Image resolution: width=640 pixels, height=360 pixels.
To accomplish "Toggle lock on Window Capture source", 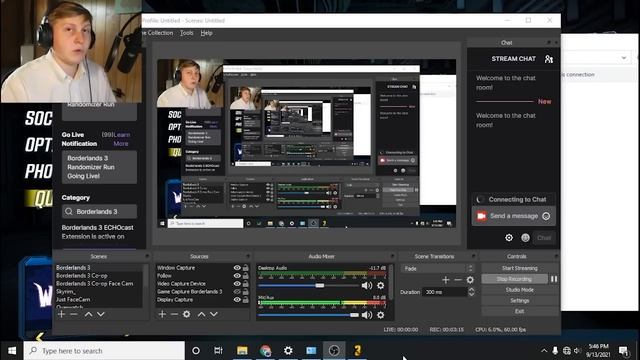I will pyautogui.click(x=246, y=268).
